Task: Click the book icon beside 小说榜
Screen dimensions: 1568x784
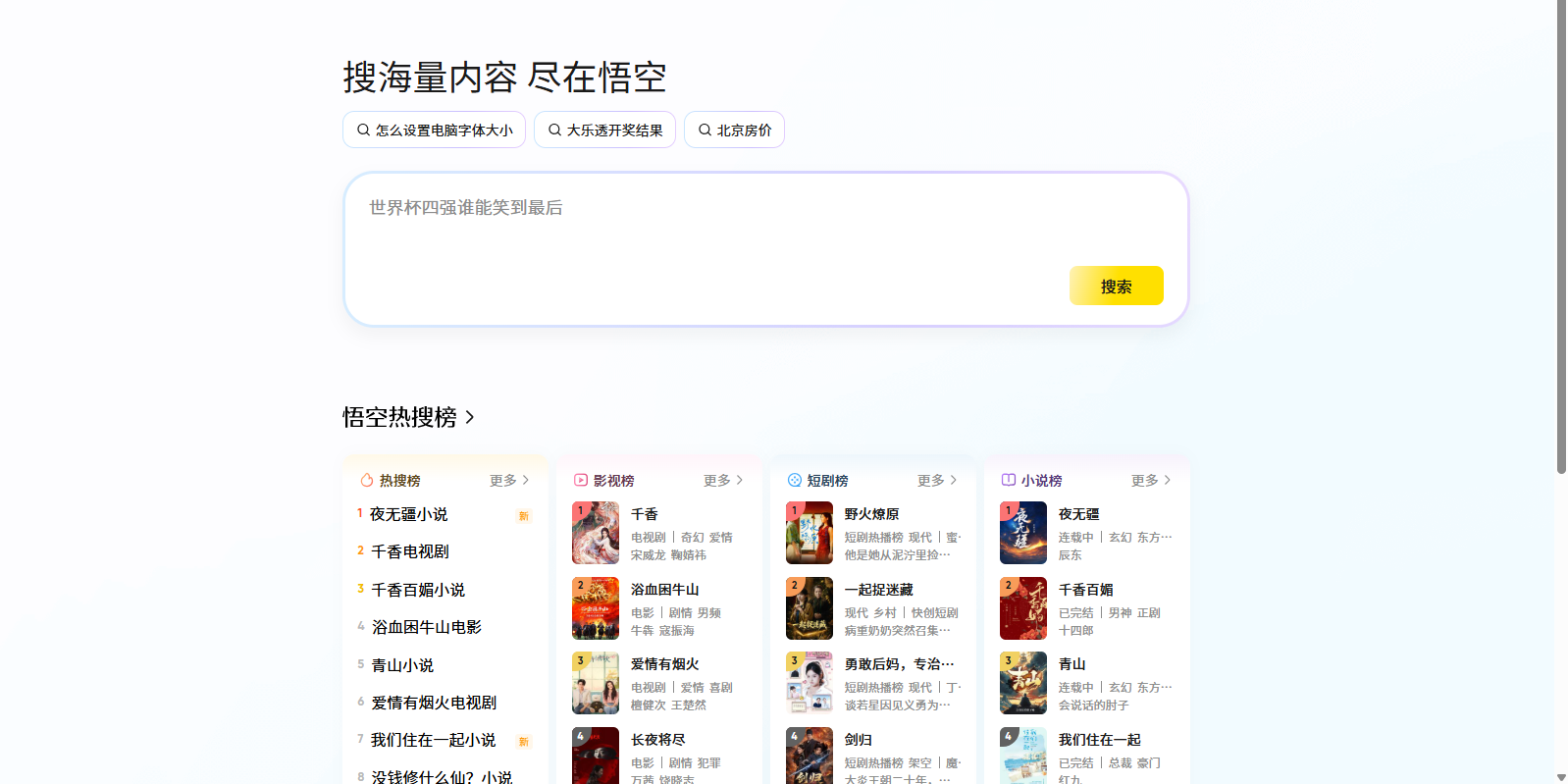Action: (1009, 480)
